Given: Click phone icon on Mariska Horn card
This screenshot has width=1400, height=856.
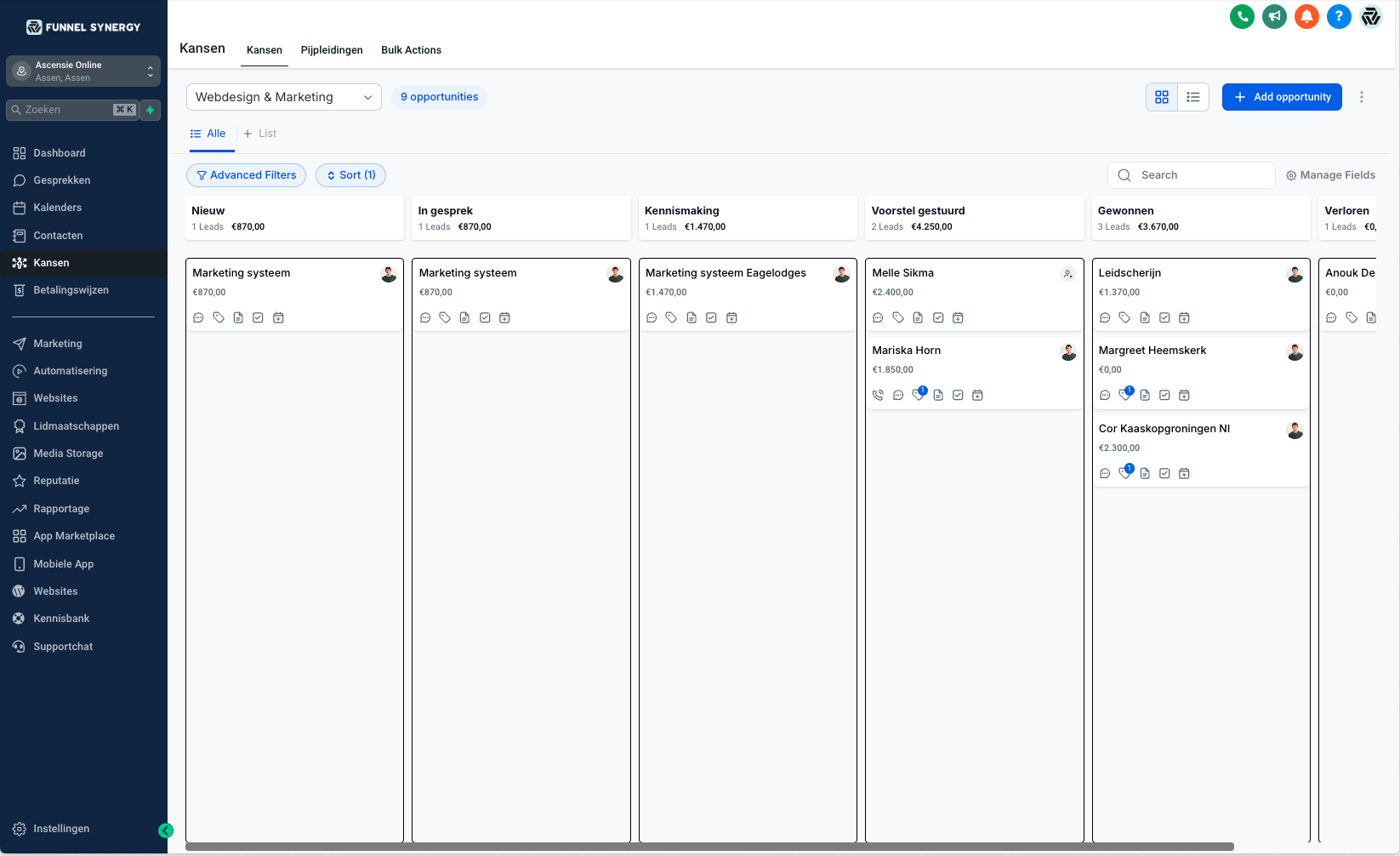Looking at the screenshot, I should [878, 395].
